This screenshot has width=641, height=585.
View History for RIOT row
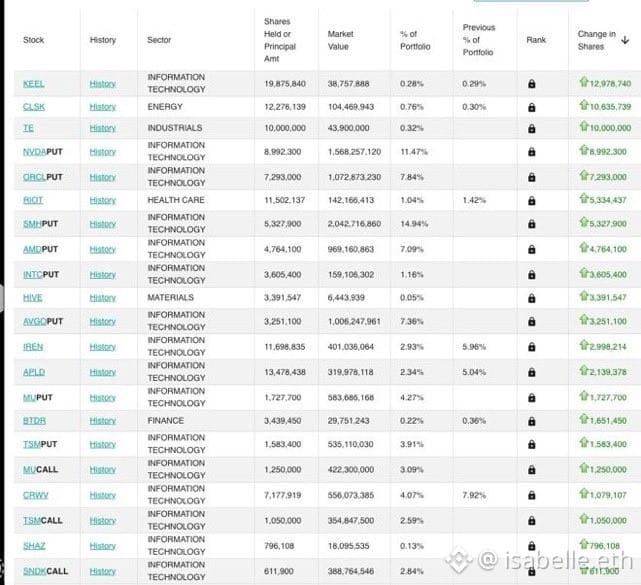tap(103, 200)
